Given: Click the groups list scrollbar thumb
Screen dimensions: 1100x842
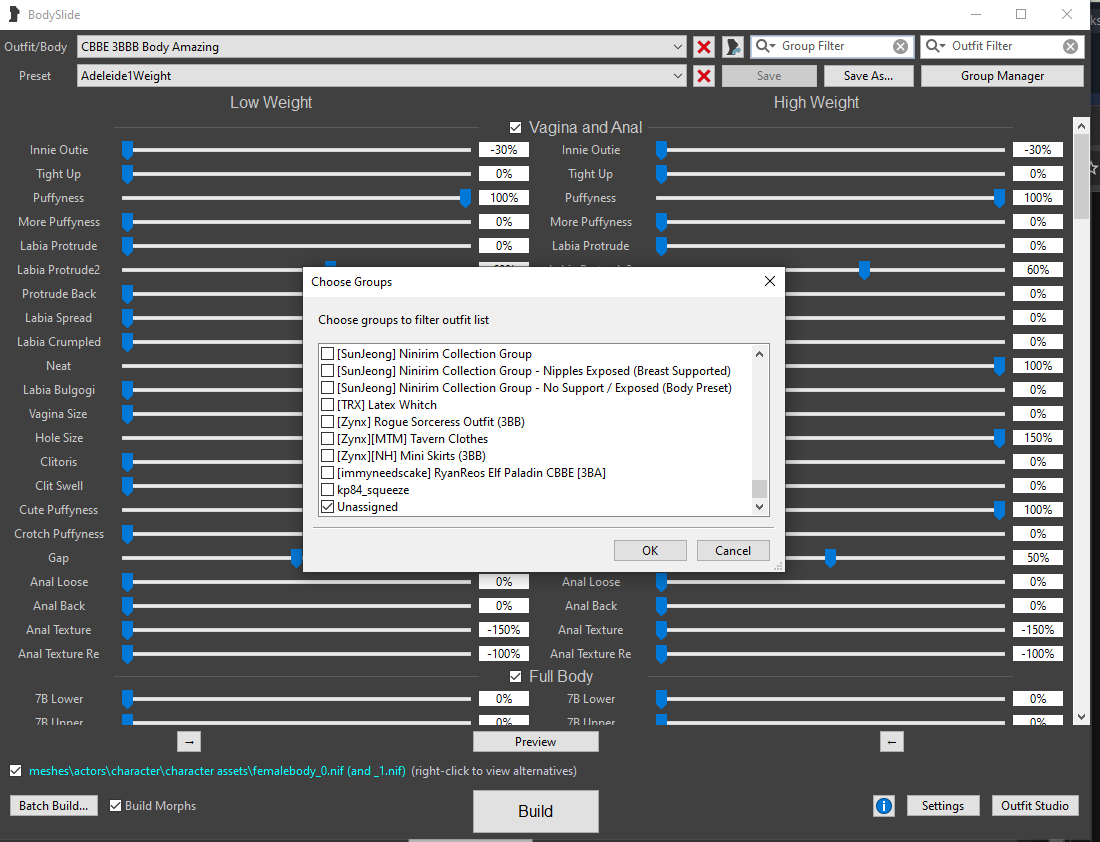Looking at the screenshot, I should pyautogui.click(x=759, y=488).
